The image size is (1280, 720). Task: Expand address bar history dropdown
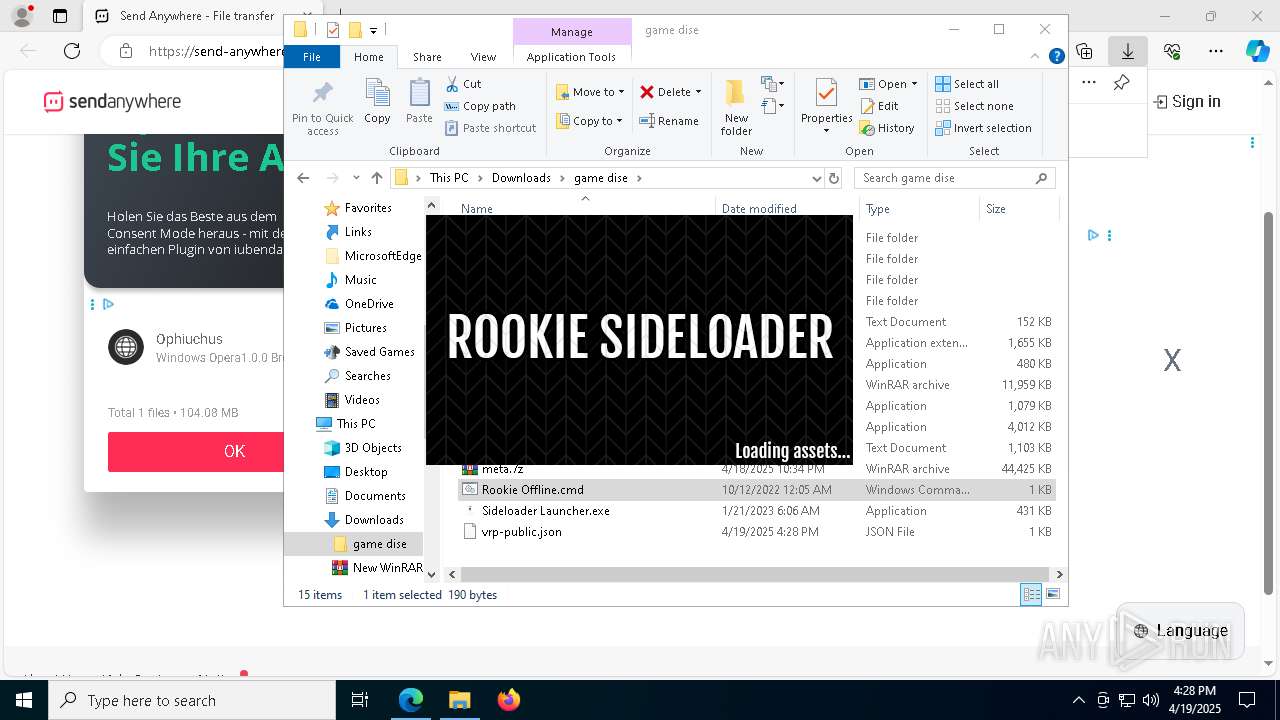[816, 178]
